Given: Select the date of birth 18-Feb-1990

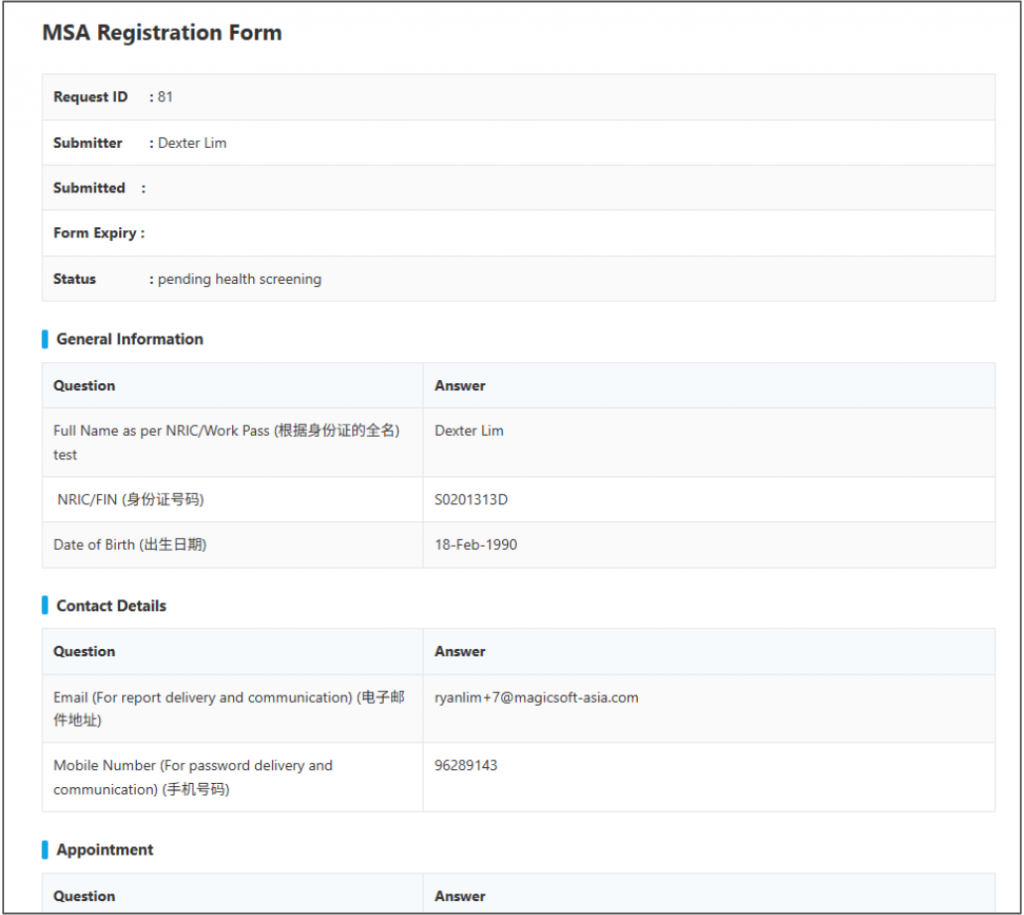Looking at the screenshot, I should (476, 545).
